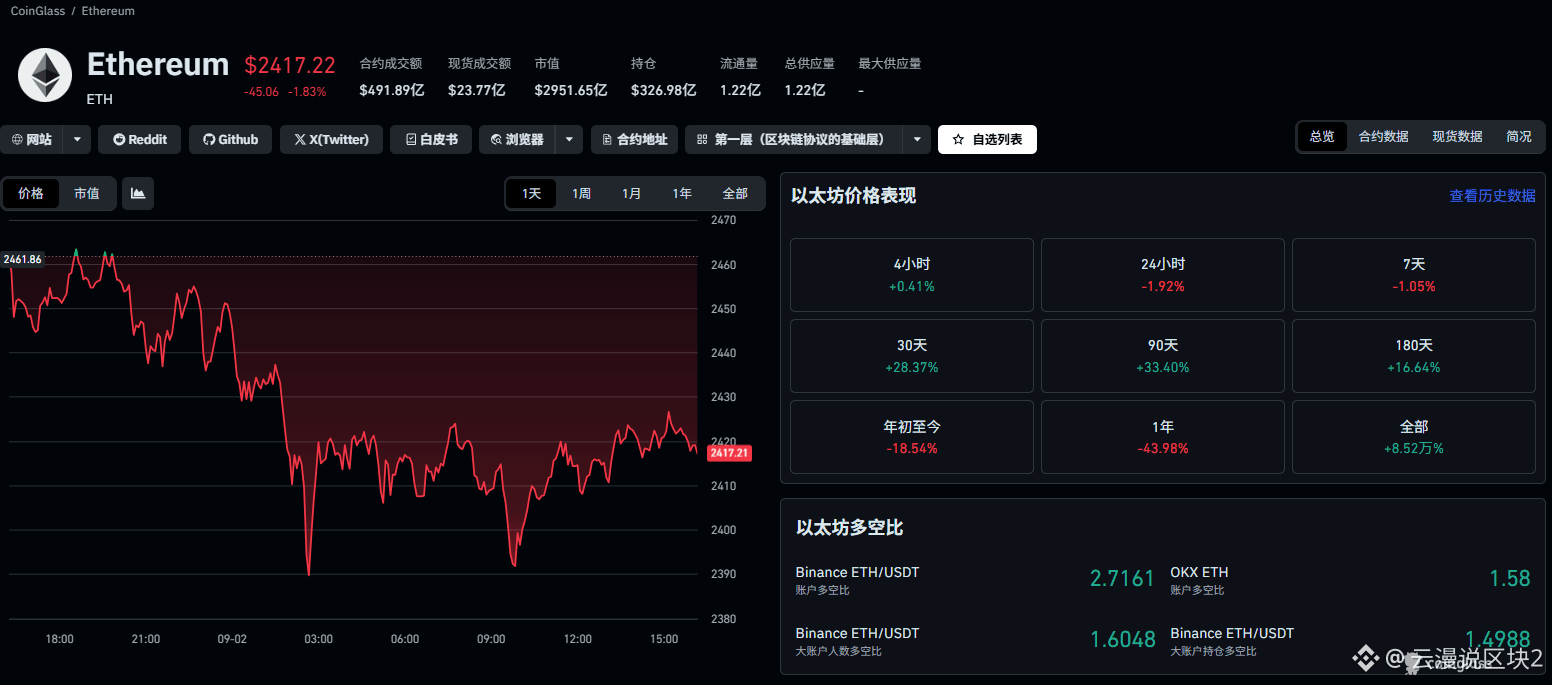Screen dimensions: 1552x685
Task: Select the 30天 performance card
Action: point(911,355)
